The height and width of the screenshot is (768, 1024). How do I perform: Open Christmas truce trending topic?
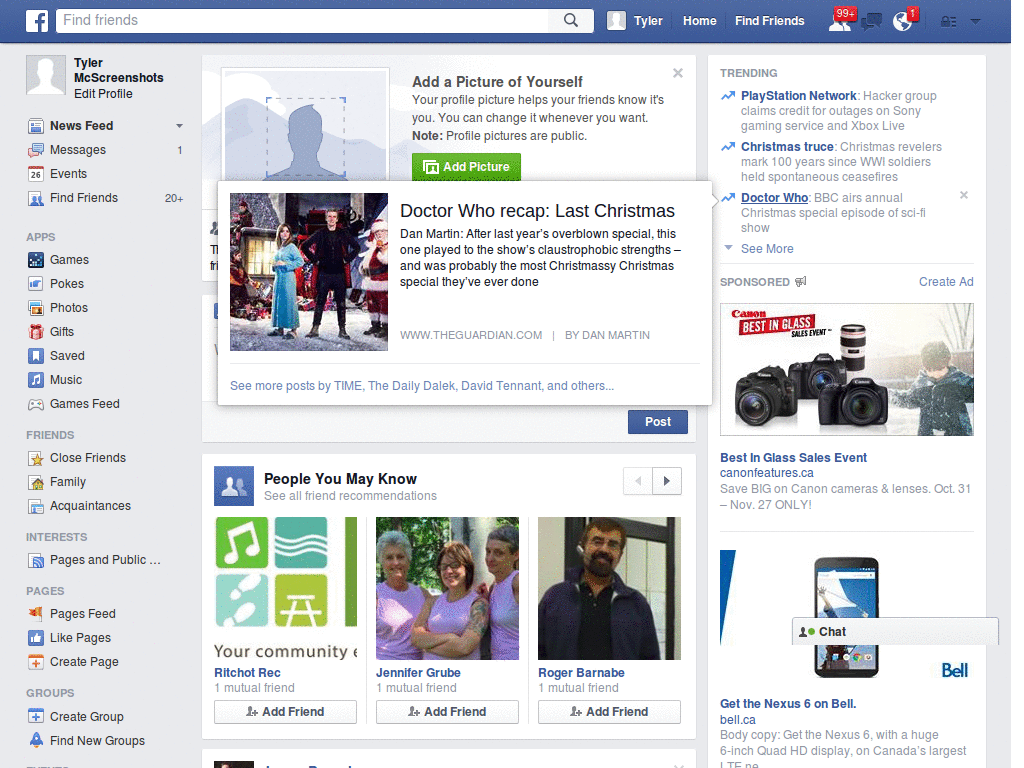pos(787,147)
